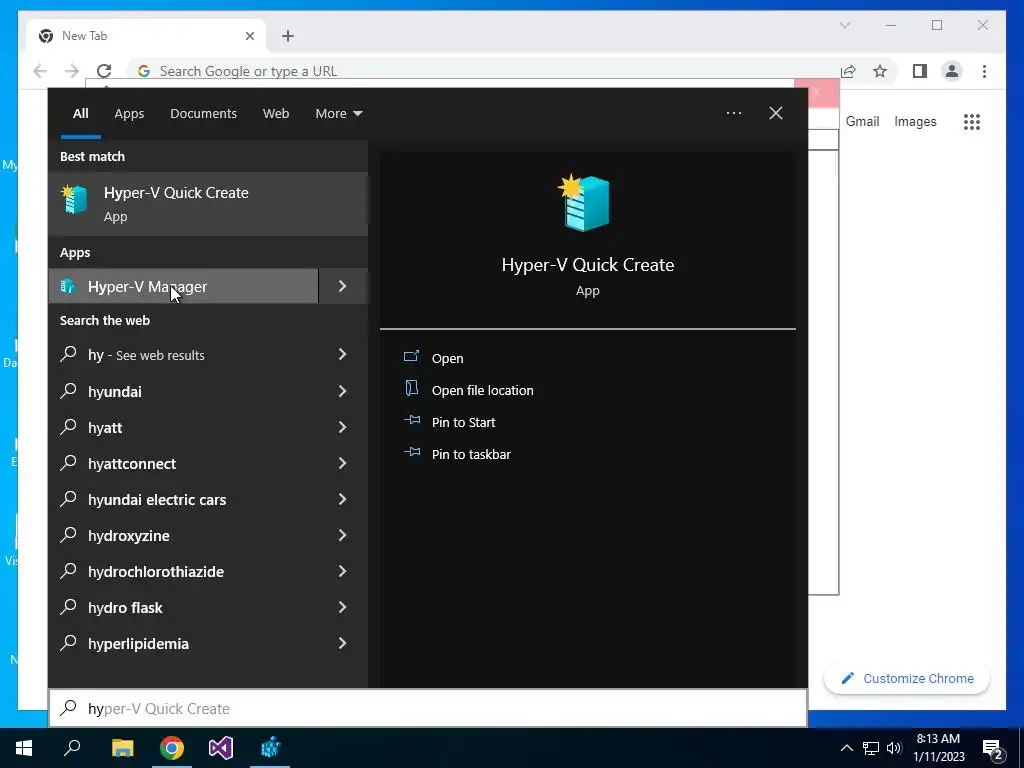
Task: Open the notification center icon
Action: [x=993, y=748]
